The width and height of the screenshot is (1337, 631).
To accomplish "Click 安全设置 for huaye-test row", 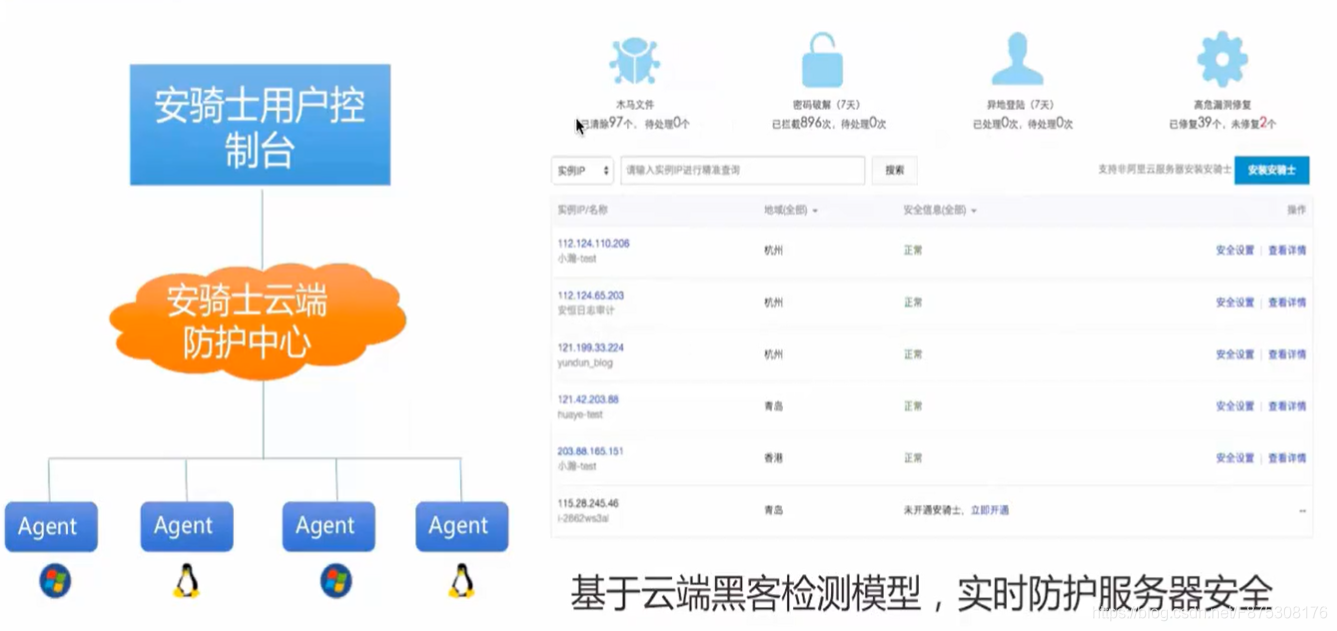I will click(1235, 407).
